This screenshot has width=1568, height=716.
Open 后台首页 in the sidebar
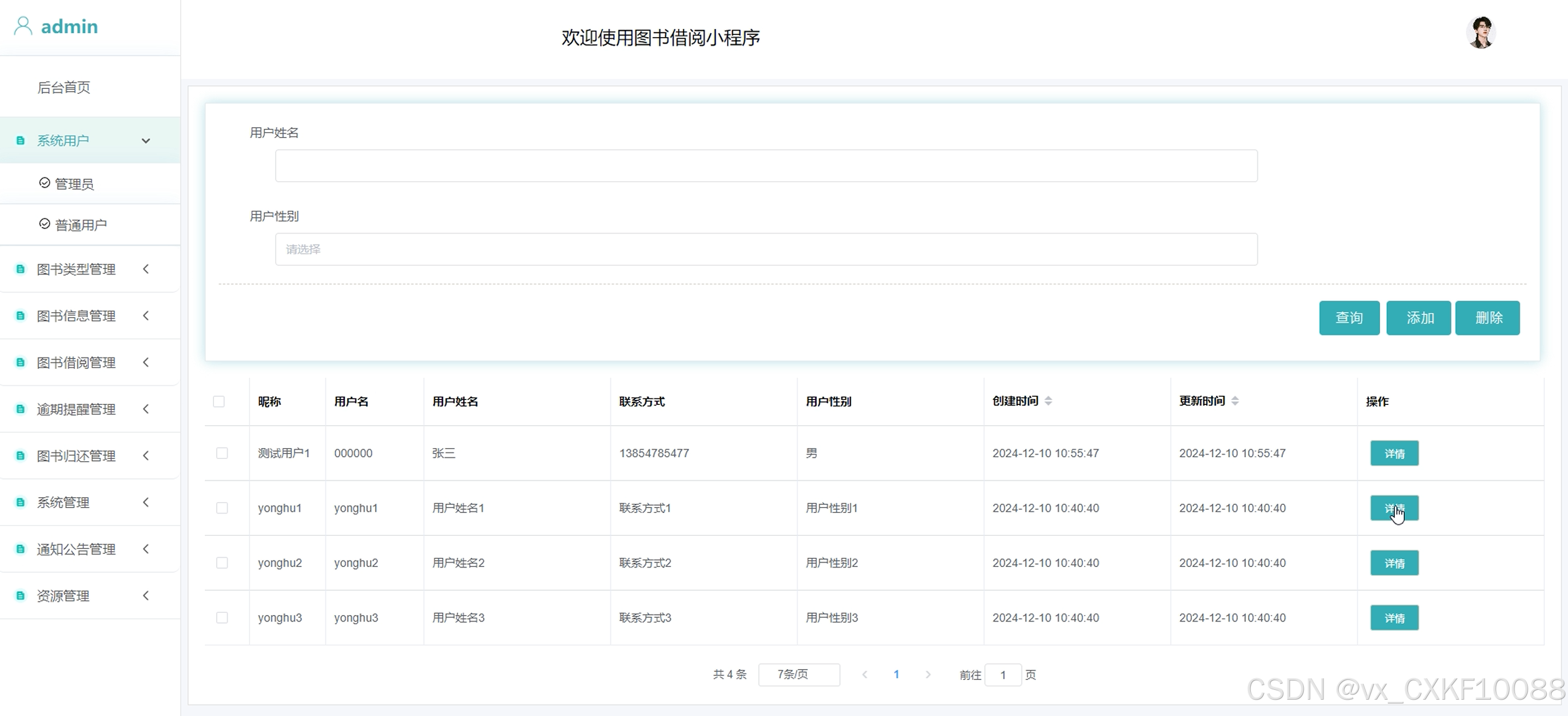[x=63, y=88]
